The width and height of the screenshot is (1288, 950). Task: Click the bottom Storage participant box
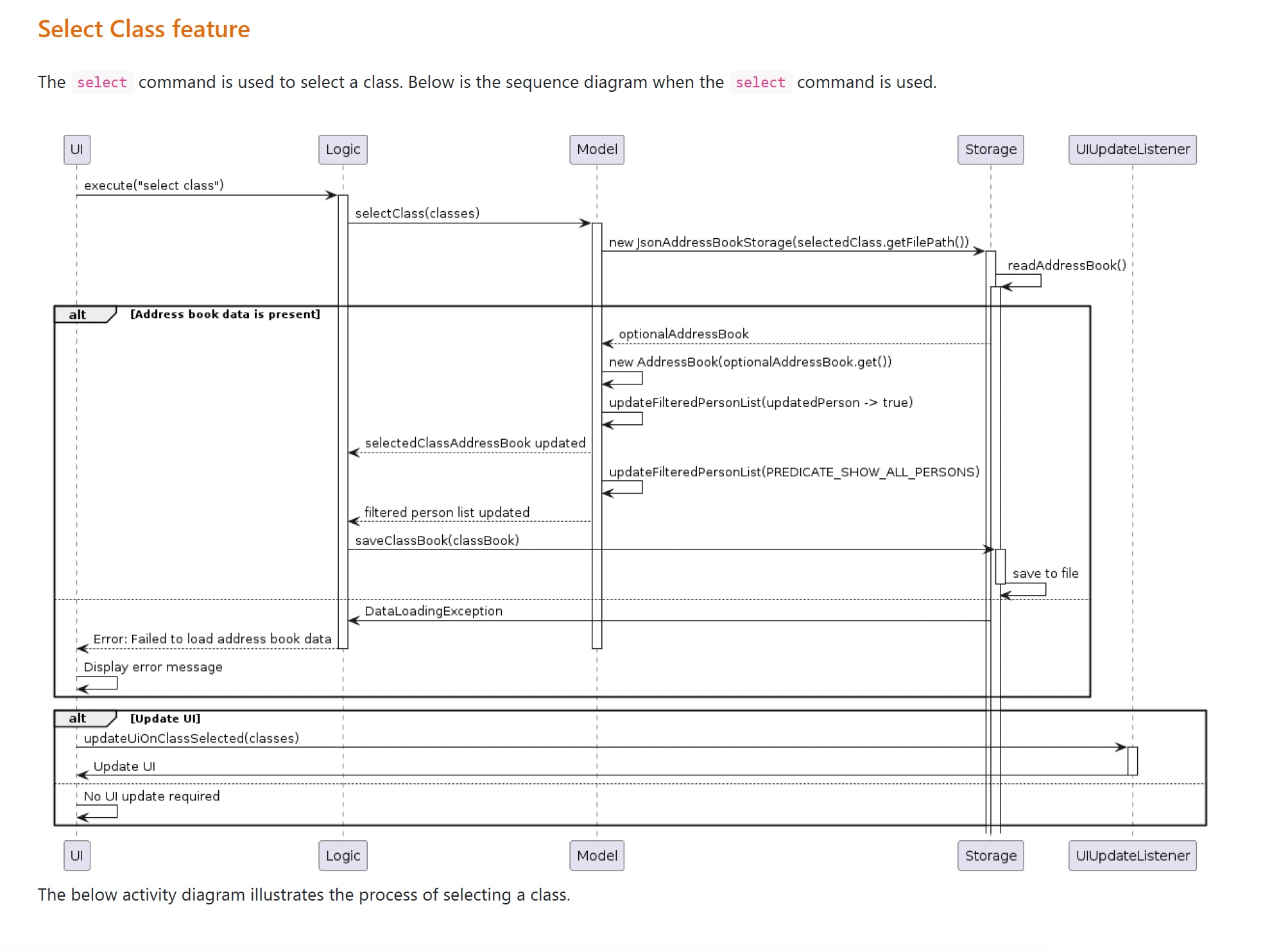click(x=990, y=856)
